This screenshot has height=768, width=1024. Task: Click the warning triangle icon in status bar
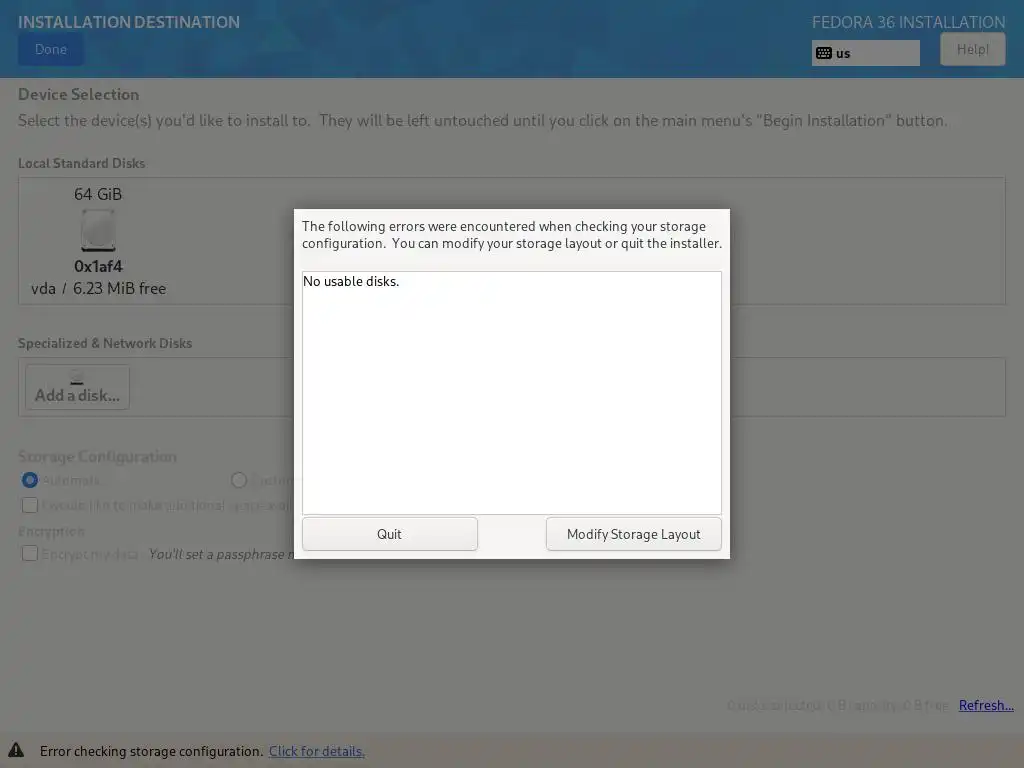click(x=16, y=750)
